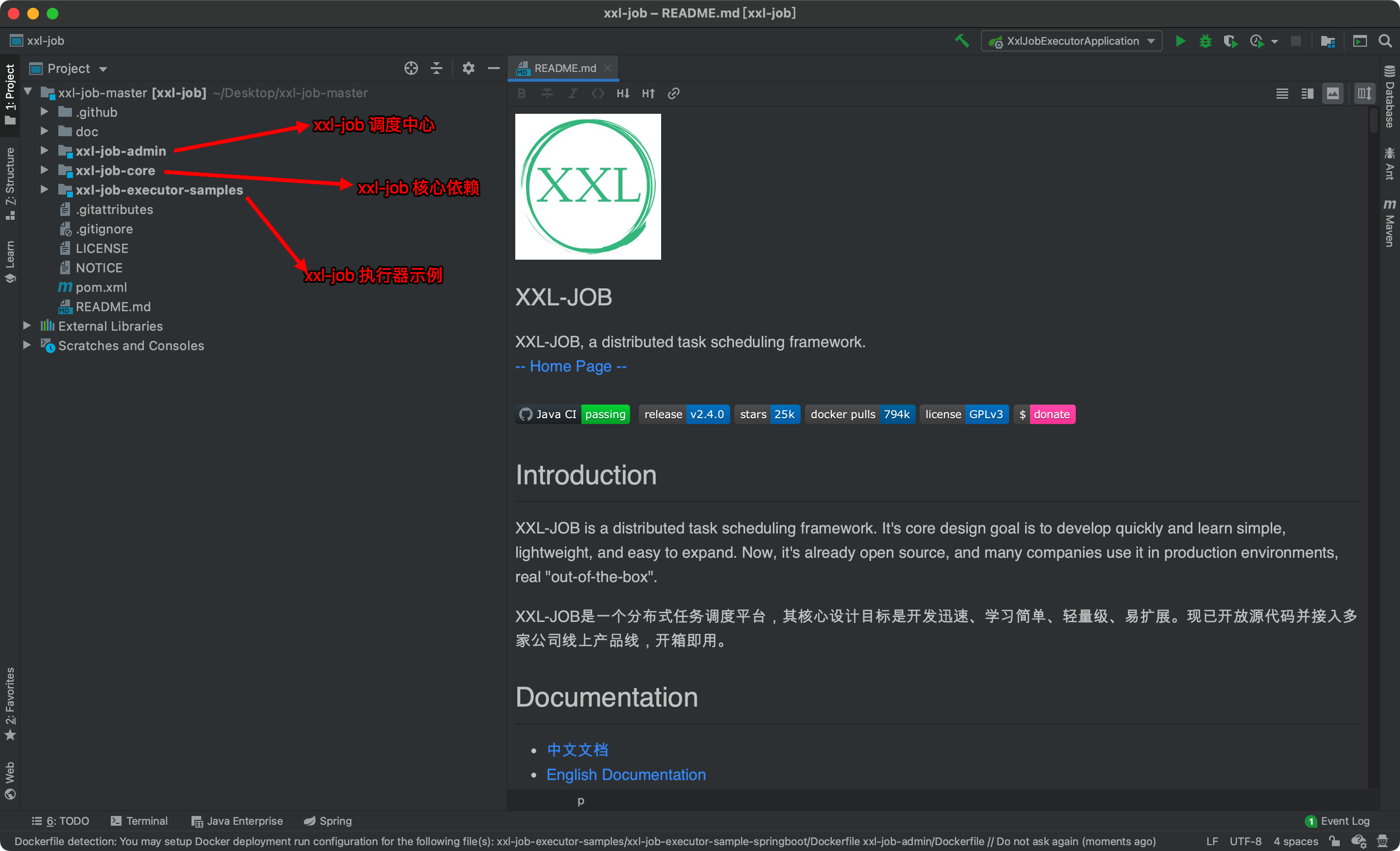Toggle read-only lock icon in status bar
The image size is (1400, 851).
pos(1335,841)
